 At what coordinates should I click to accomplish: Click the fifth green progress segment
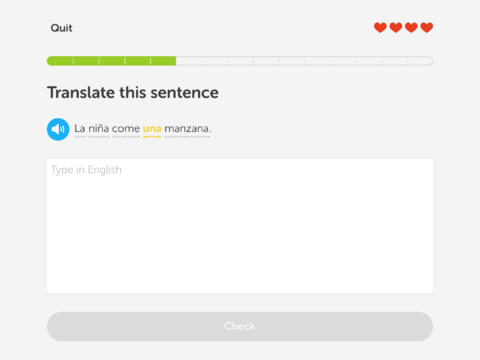pyautogui.click(x=163, y=61)
